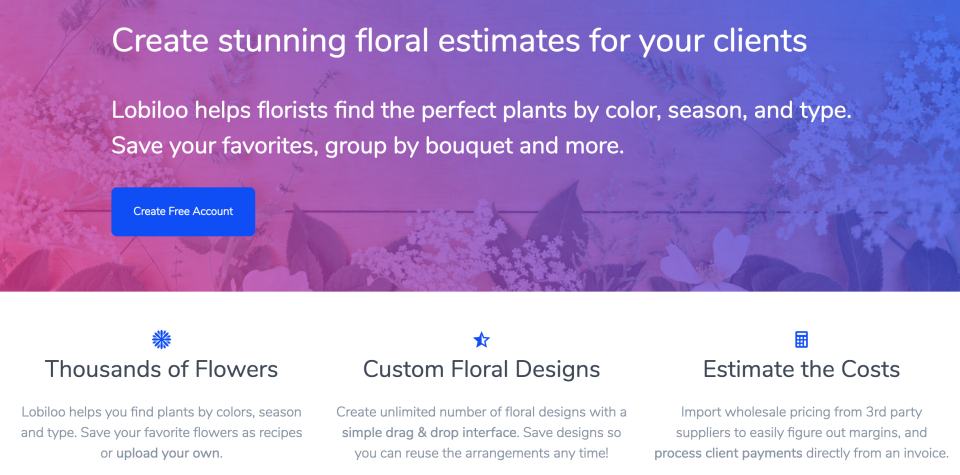Click the "Import wholesale pricing from 3rd party" line

(x=801, y=412)
